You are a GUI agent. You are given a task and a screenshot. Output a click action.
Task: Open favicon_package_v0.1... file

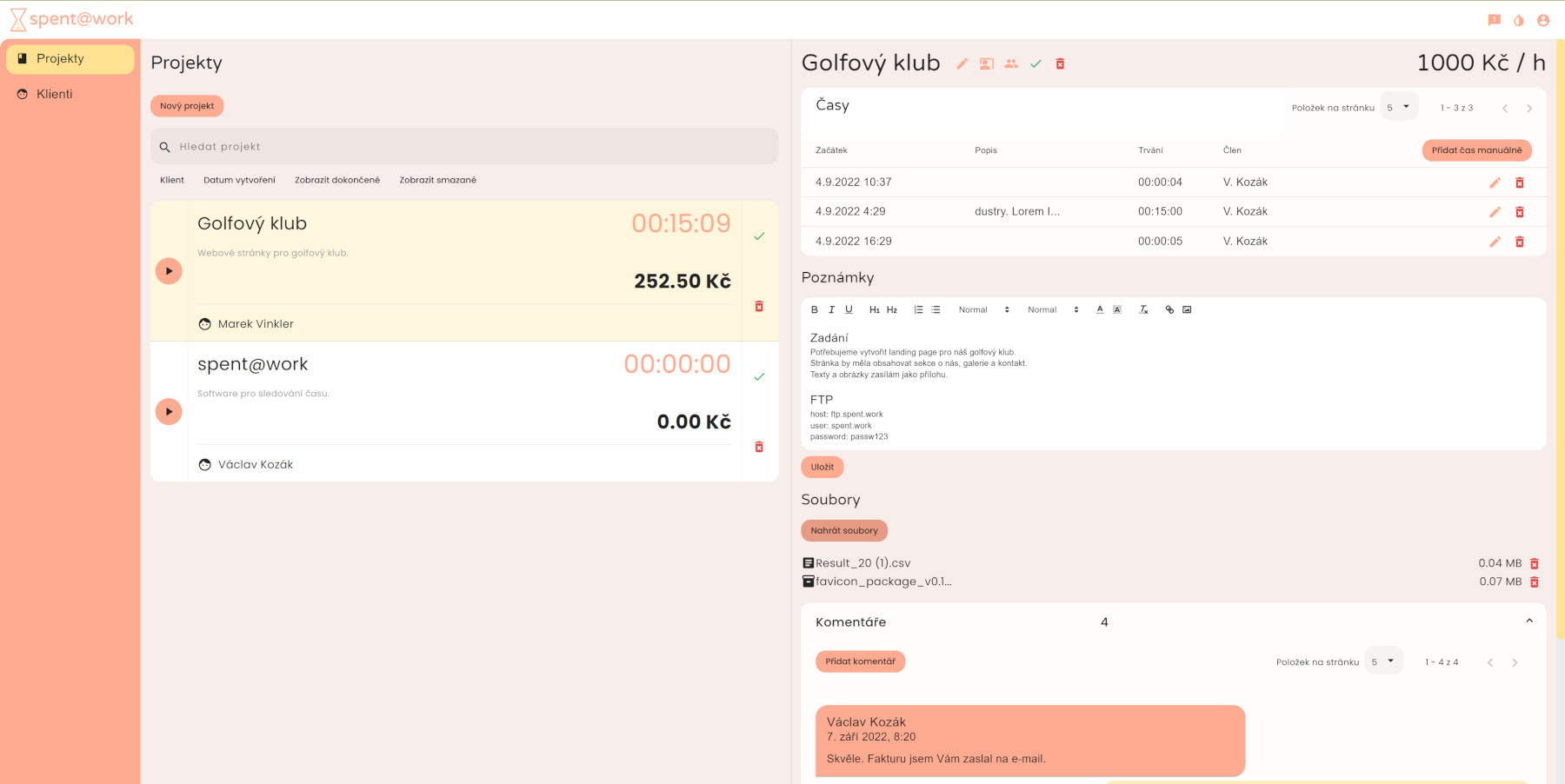pyautogui.click(x=883, y=581)
